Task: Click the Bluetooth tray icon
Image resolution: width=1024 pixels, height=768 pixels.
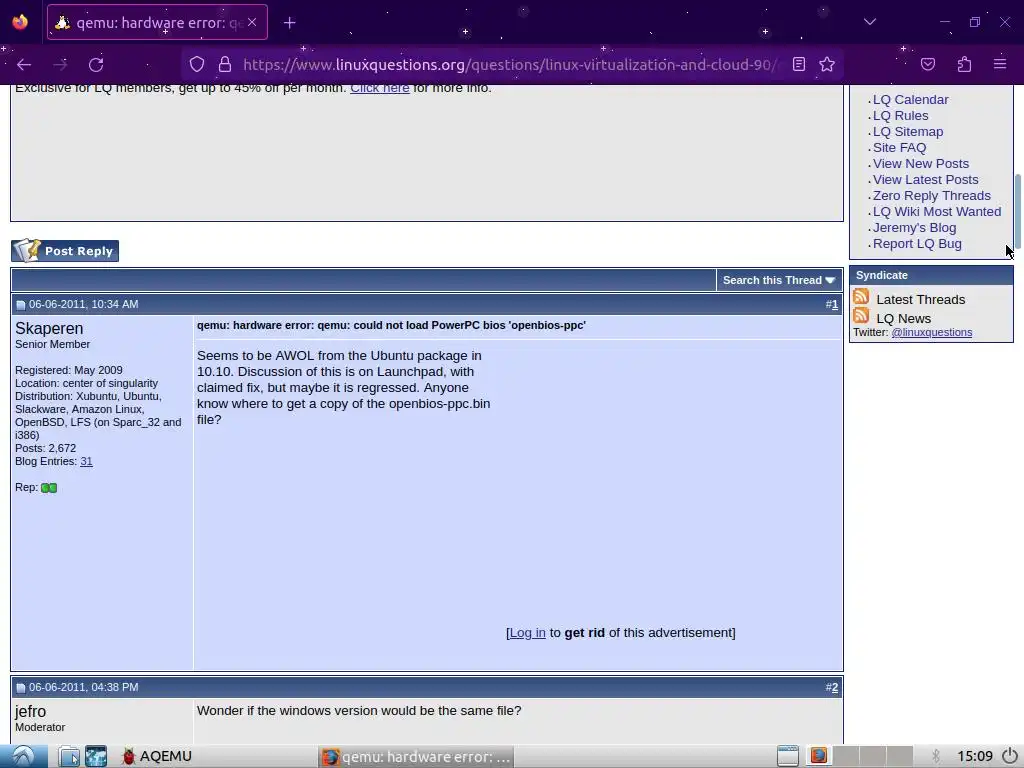Action: click(x=936, y=756)
